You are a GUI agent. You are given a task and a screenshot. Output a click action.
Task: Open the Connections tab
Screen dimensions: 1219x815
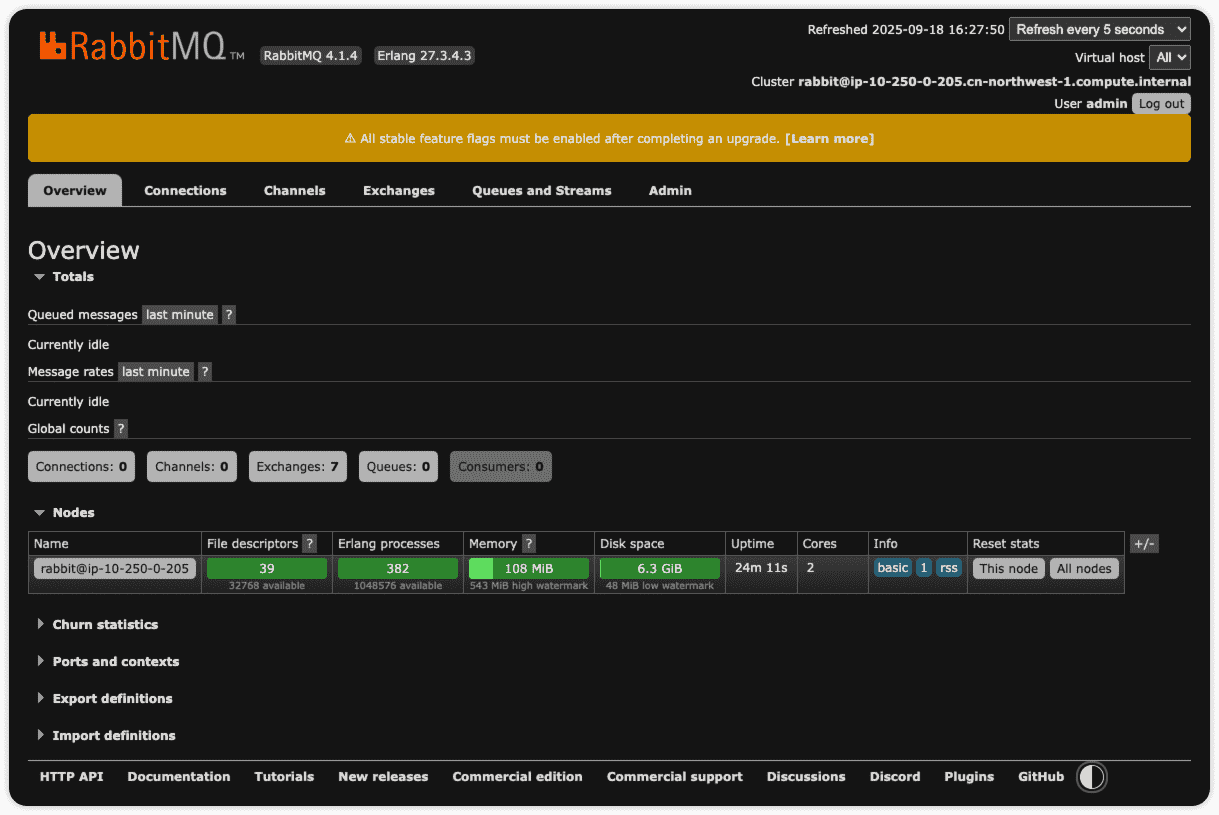tap(185, 191)
